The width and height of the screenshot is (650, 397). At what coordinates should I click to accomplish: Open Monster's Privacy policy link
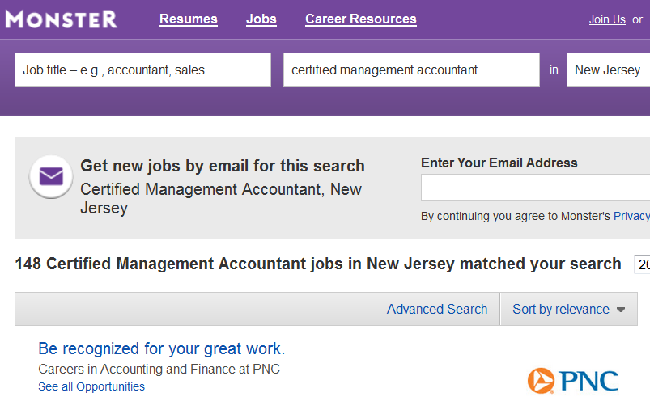click(631, 216)
